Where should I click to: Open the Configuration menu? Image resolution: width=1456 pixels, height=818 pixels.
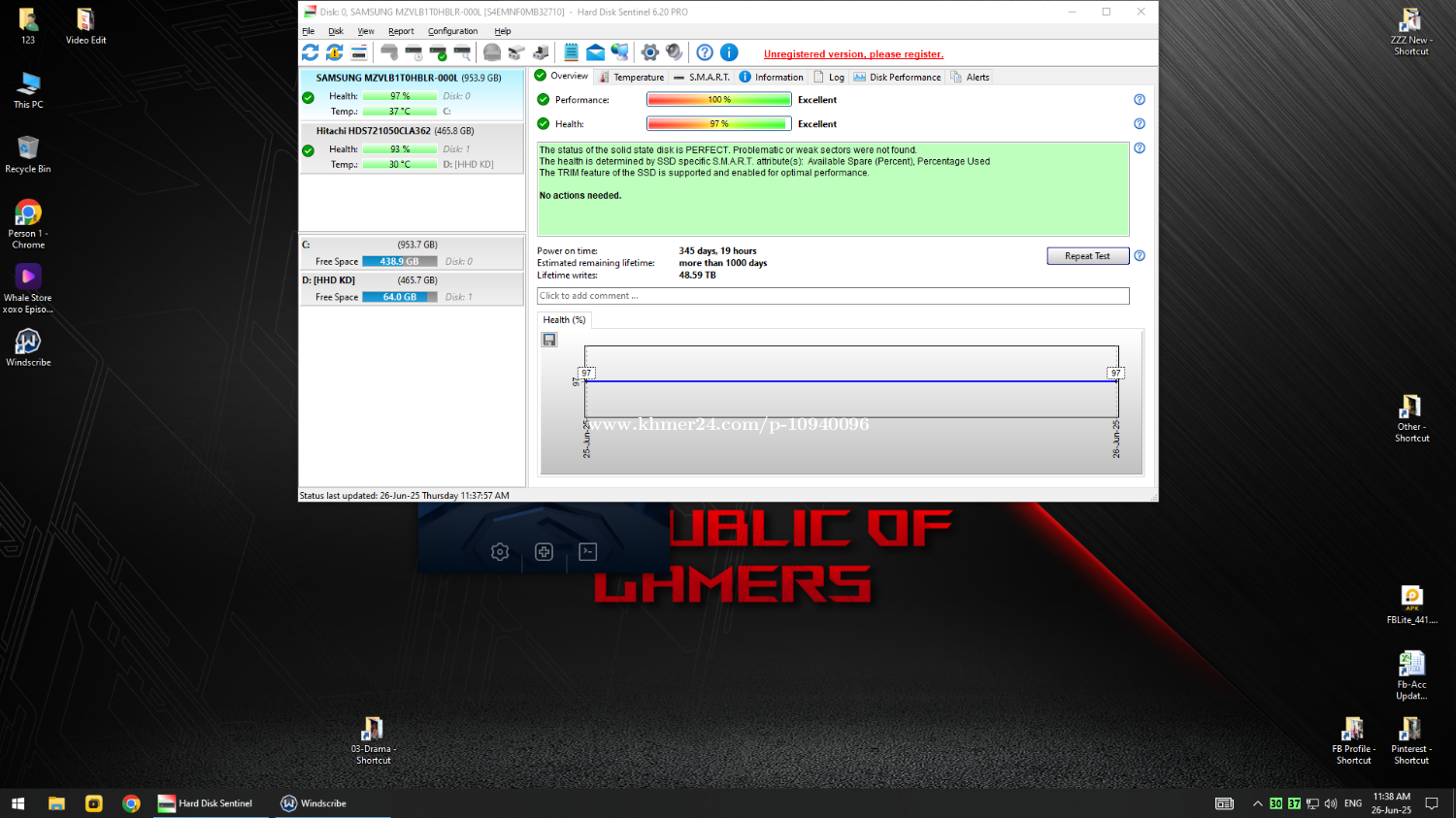pos(452,31)
